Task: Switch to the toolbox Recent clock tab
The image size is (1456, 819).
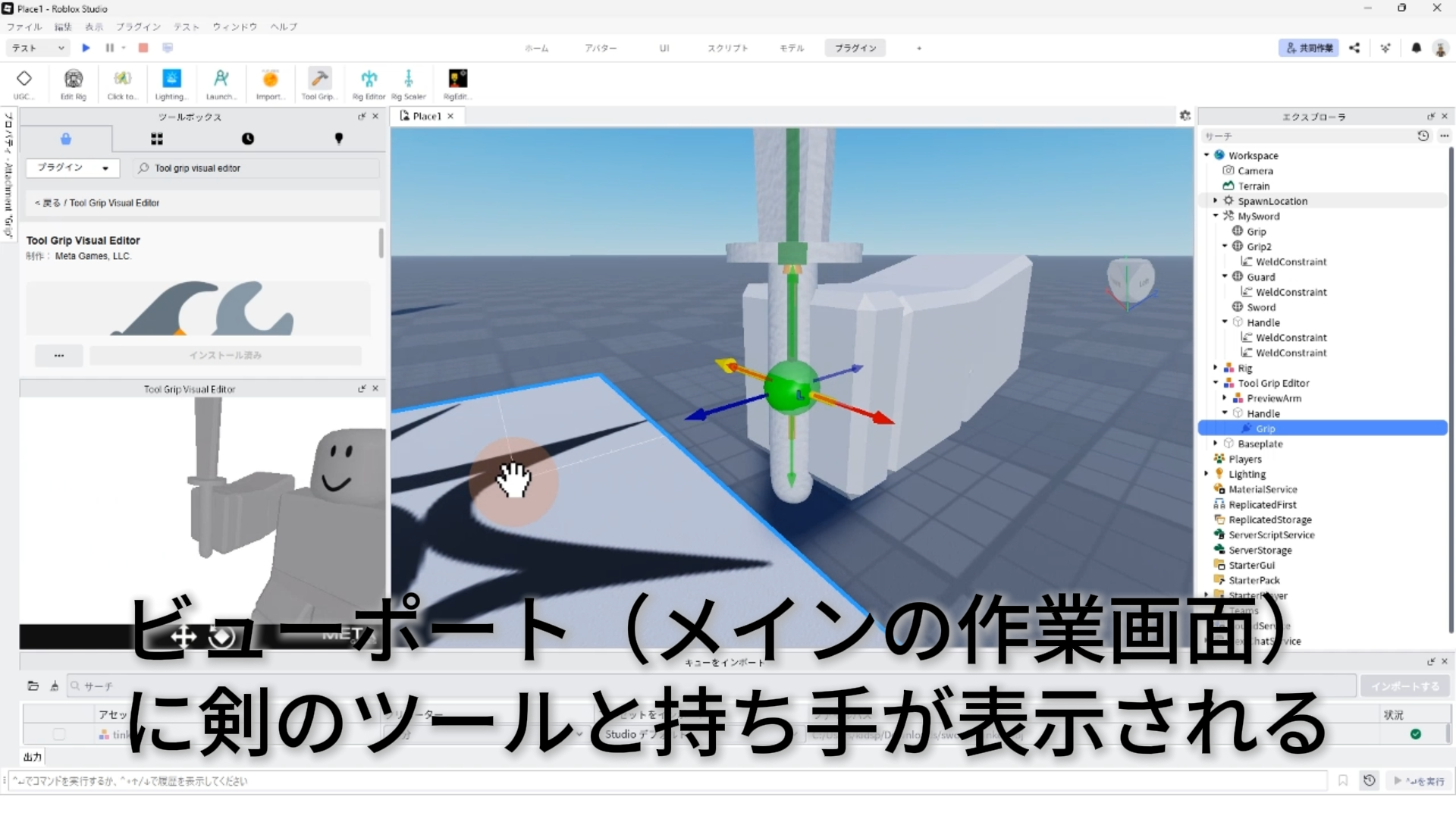Action: (x=248, y=139)
